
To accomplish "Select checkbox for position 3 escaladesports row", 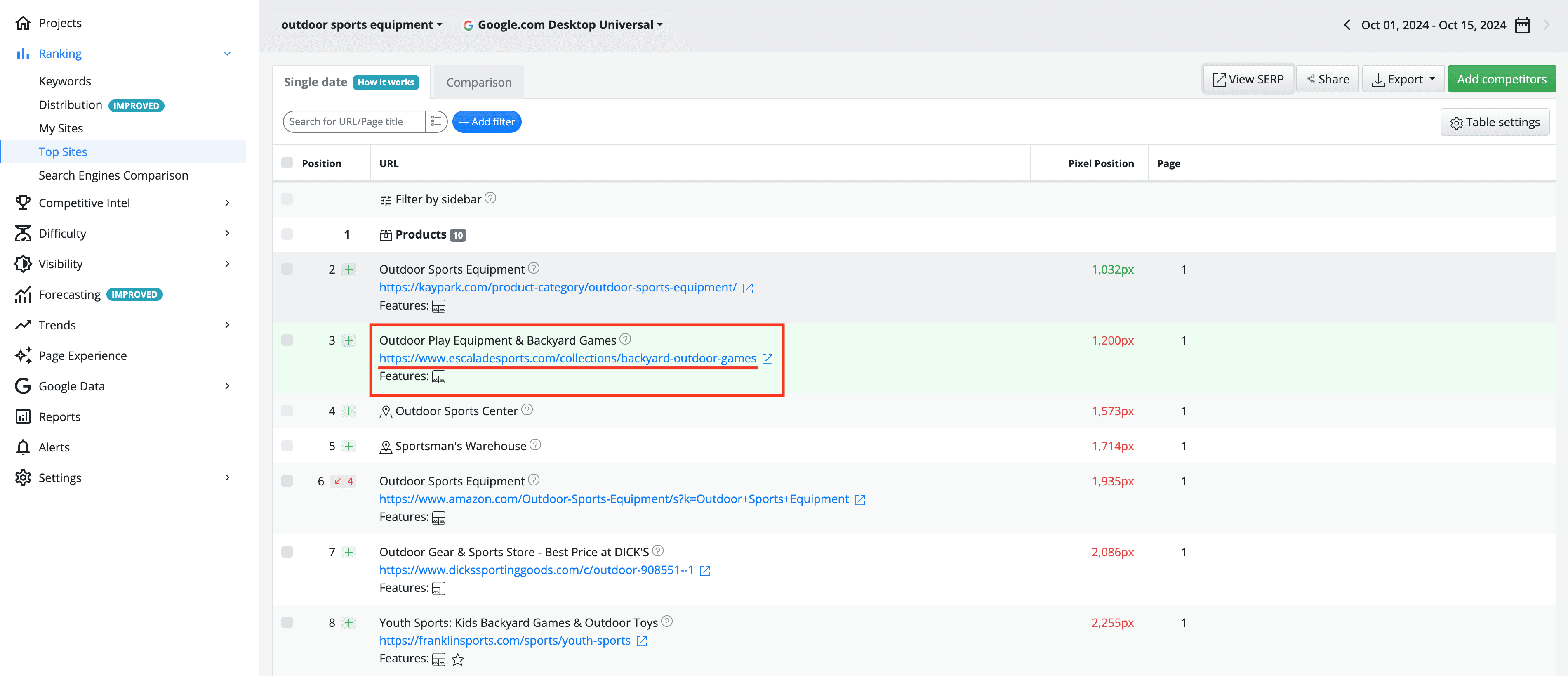I will (287, 340).
